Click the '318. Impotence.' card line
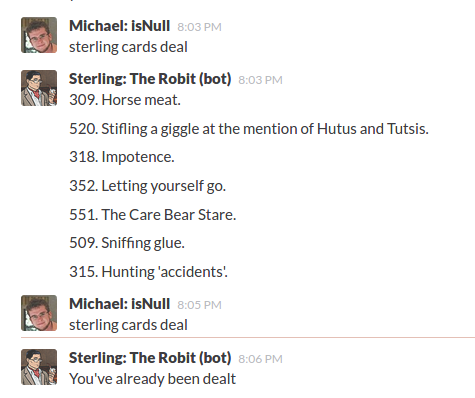The width and height of the screenshot is (475, 398). coord(122,157)
